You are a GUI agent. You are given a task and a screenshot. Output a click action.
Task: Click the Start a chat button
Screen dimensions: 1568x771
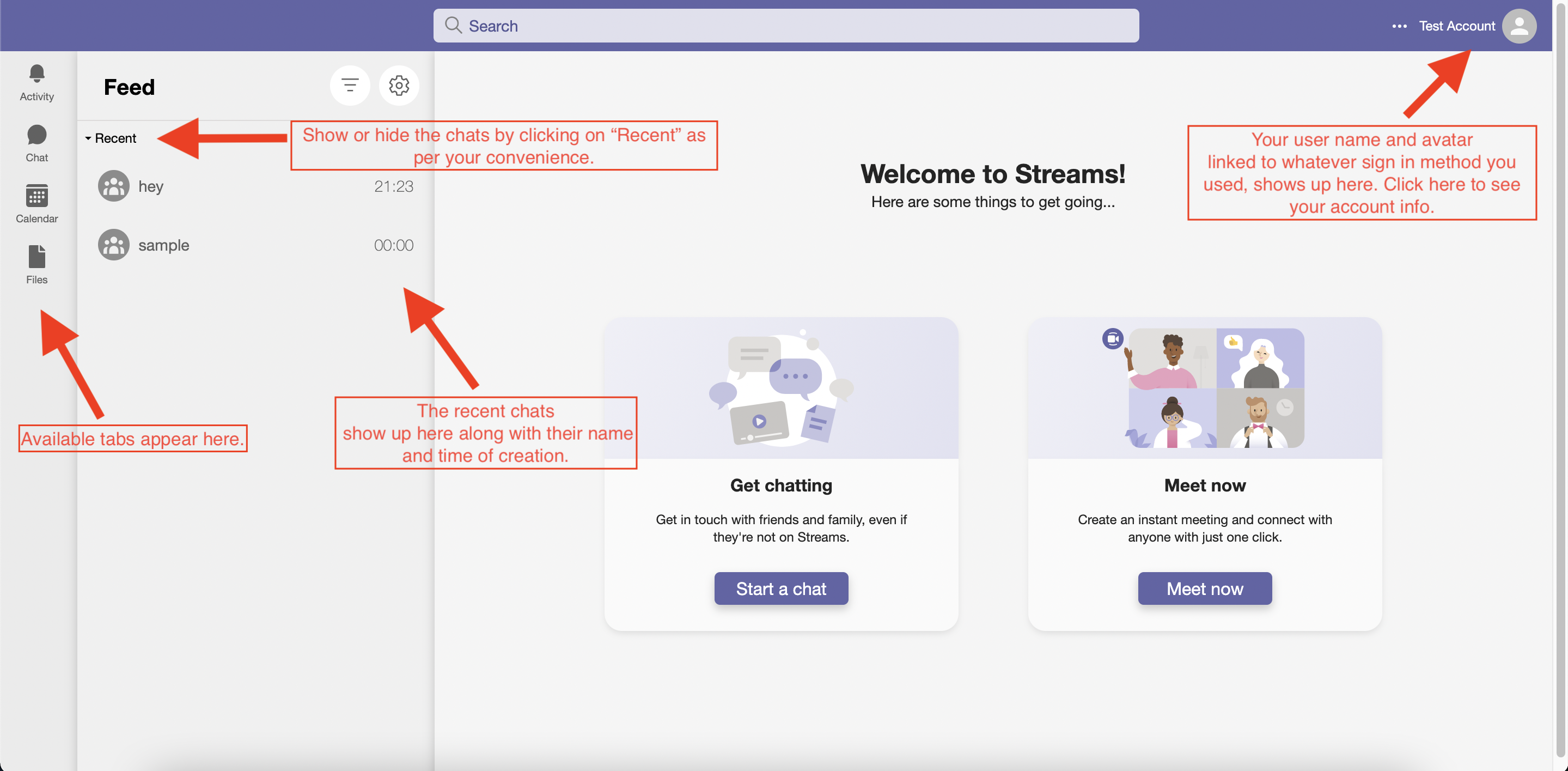pyautogui.click(x=781, y=588)
